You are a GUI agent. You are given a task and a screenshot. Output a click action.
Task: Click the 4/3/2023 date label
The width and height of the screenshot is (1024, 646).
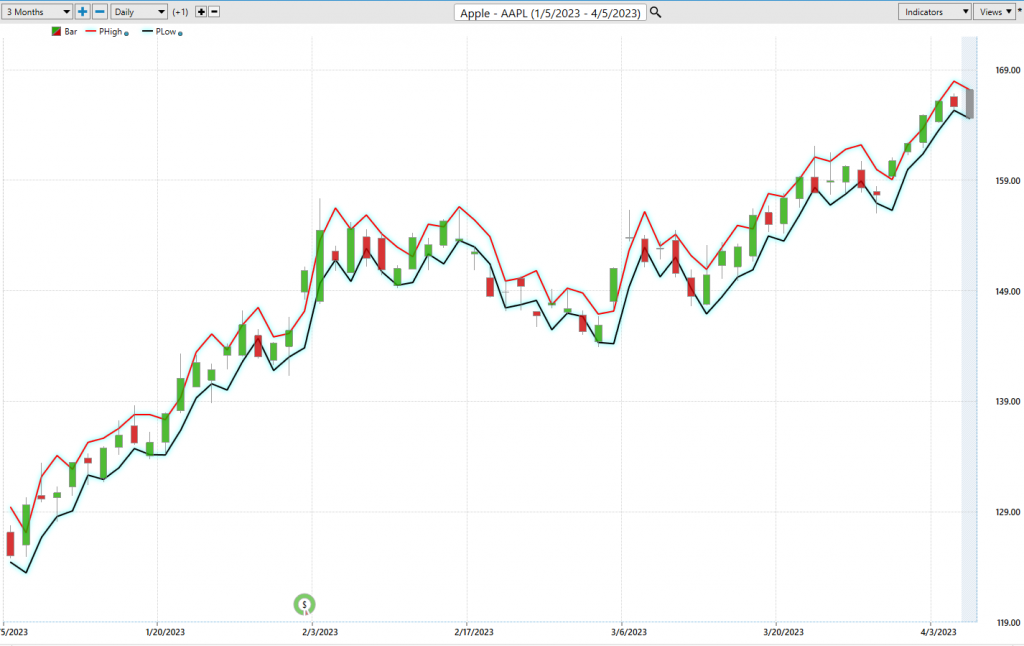pyautogui.click(x=938, y=632)
